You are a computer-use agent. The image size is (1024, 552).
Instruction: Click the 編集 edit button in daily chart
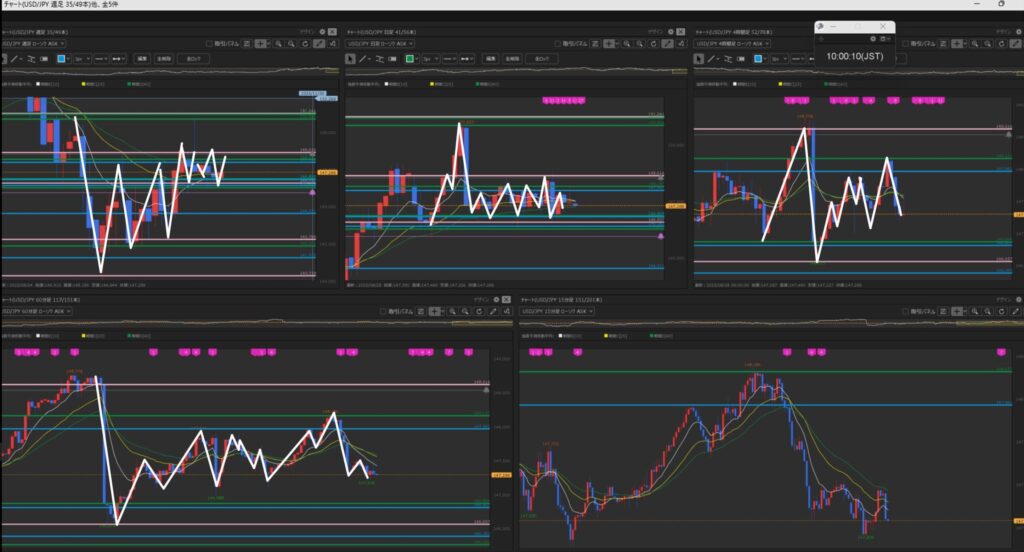[490, 59]
